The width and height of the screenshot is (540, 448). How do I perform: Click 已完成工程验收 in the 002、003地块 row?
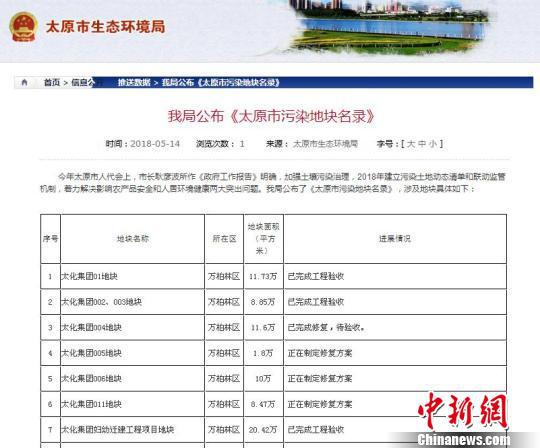[x=316, y=302]
